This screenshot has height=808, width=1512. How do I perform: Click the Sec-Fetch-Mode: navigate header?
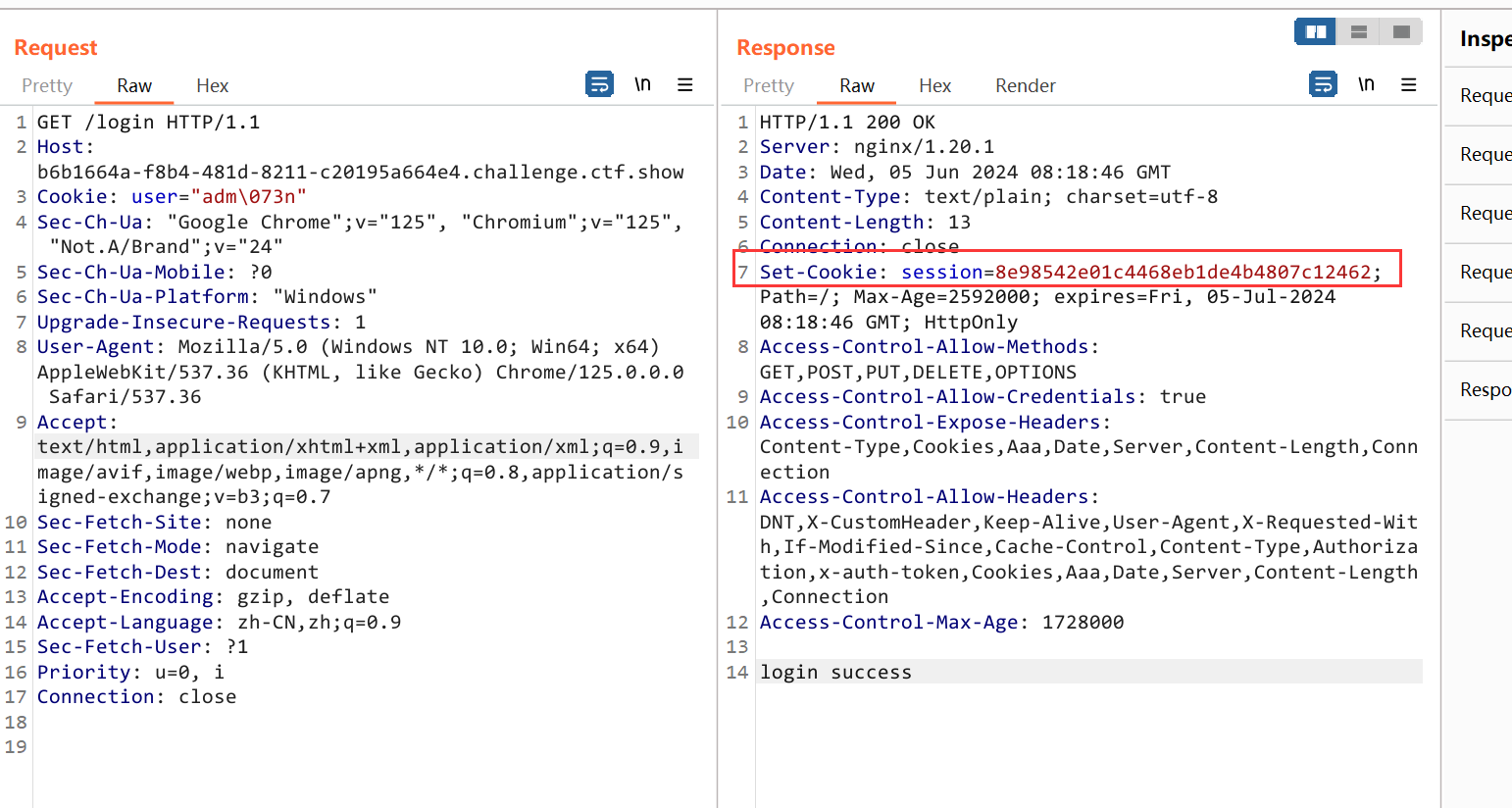[x=178, y=547]
